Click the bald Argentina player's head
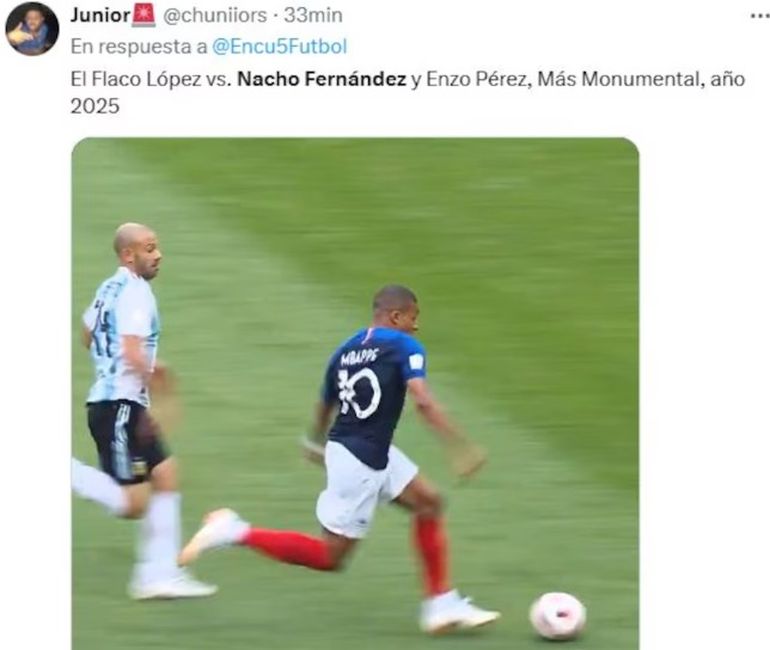770x650 pixels. tap(138, 249)
